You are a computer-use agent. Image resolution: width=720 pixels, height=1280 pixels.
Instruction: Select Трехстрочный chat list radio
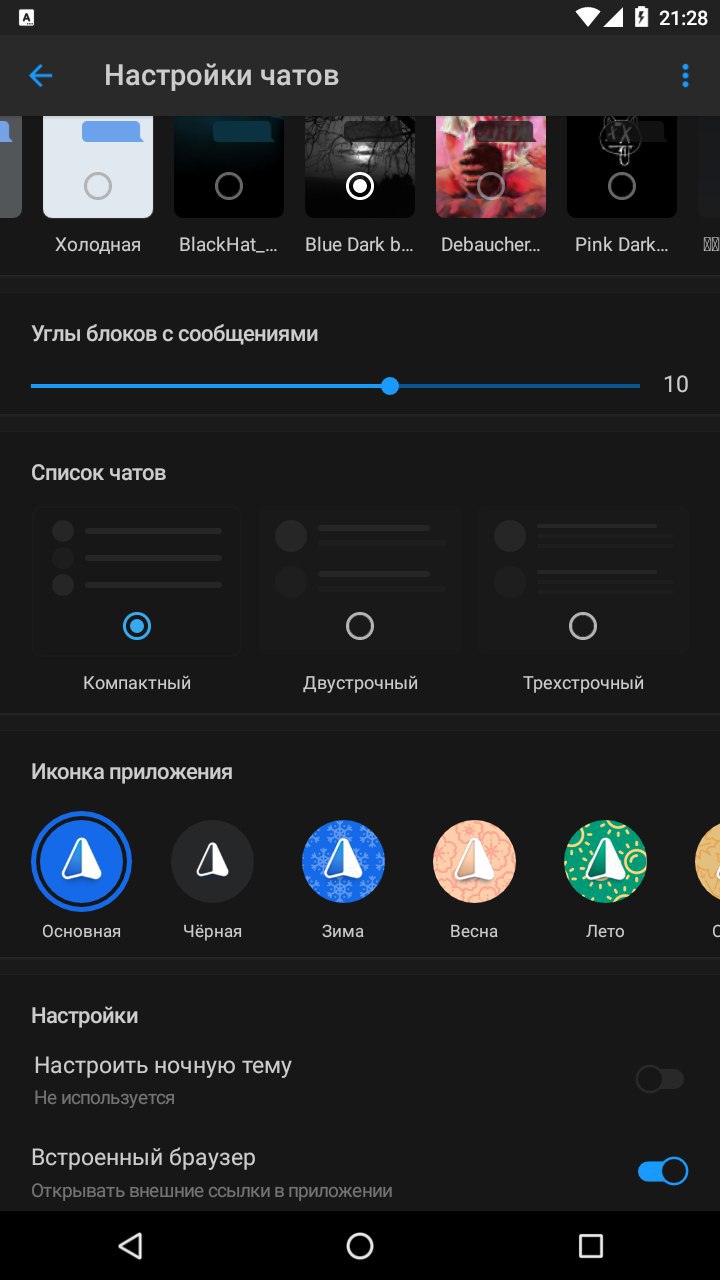pyautogui.click(x=583, y=626)
